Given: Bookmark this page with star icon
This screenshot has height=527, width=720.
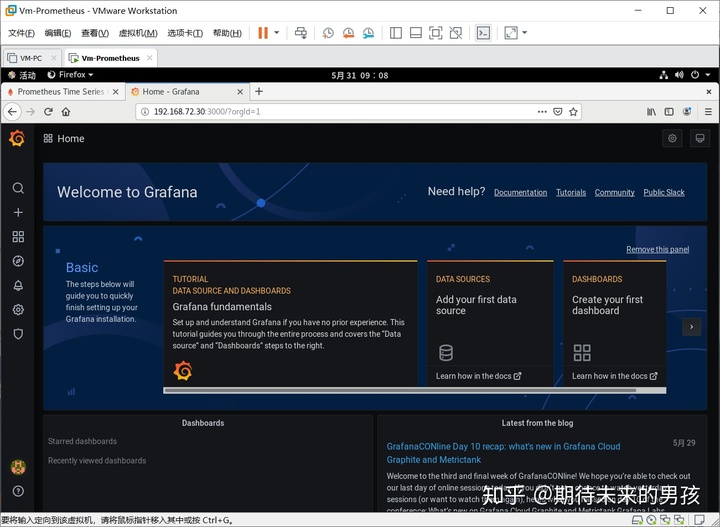Looking at the screenshot, I should [573, 112].
